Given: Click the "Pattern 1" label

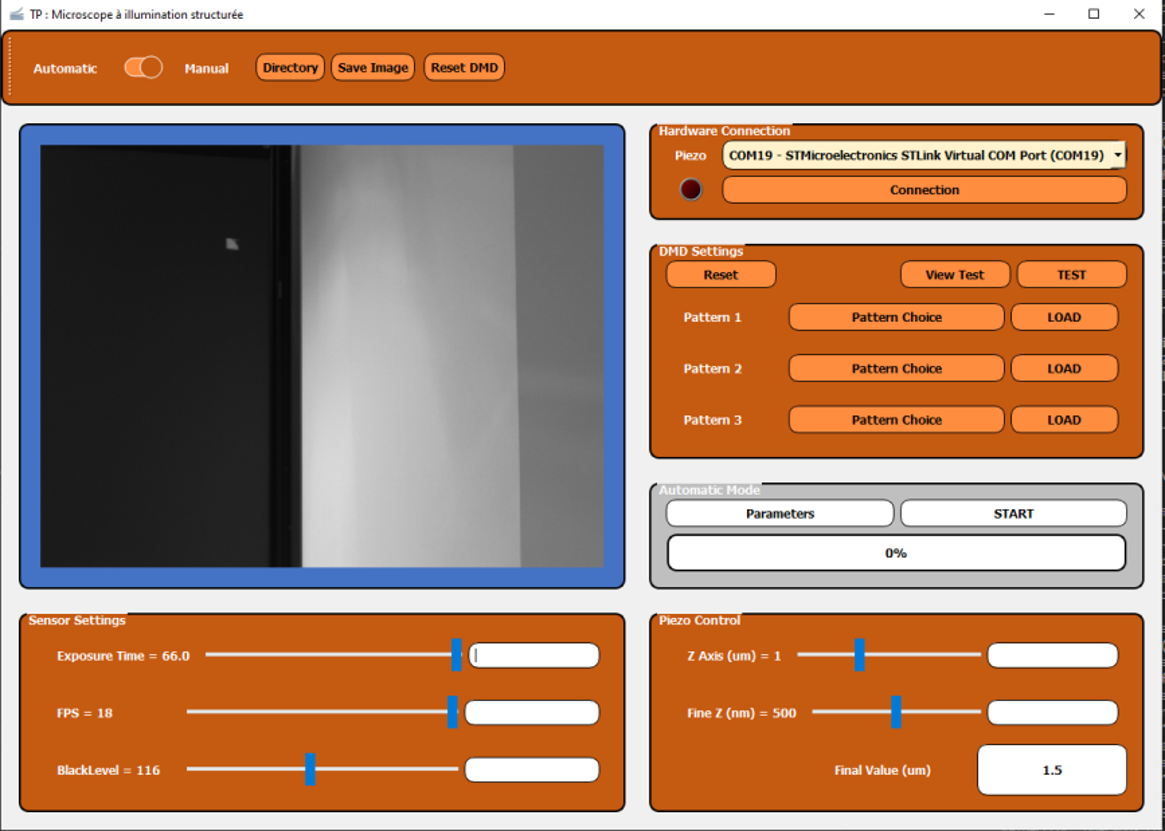Looking at the screenshot, I should (713, 317).
